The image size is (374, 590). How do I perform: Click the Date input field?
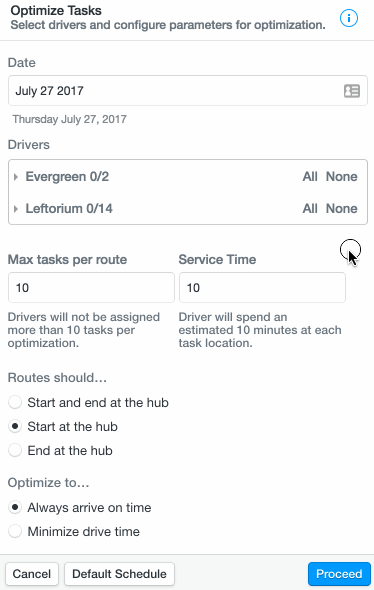(188, 91)
